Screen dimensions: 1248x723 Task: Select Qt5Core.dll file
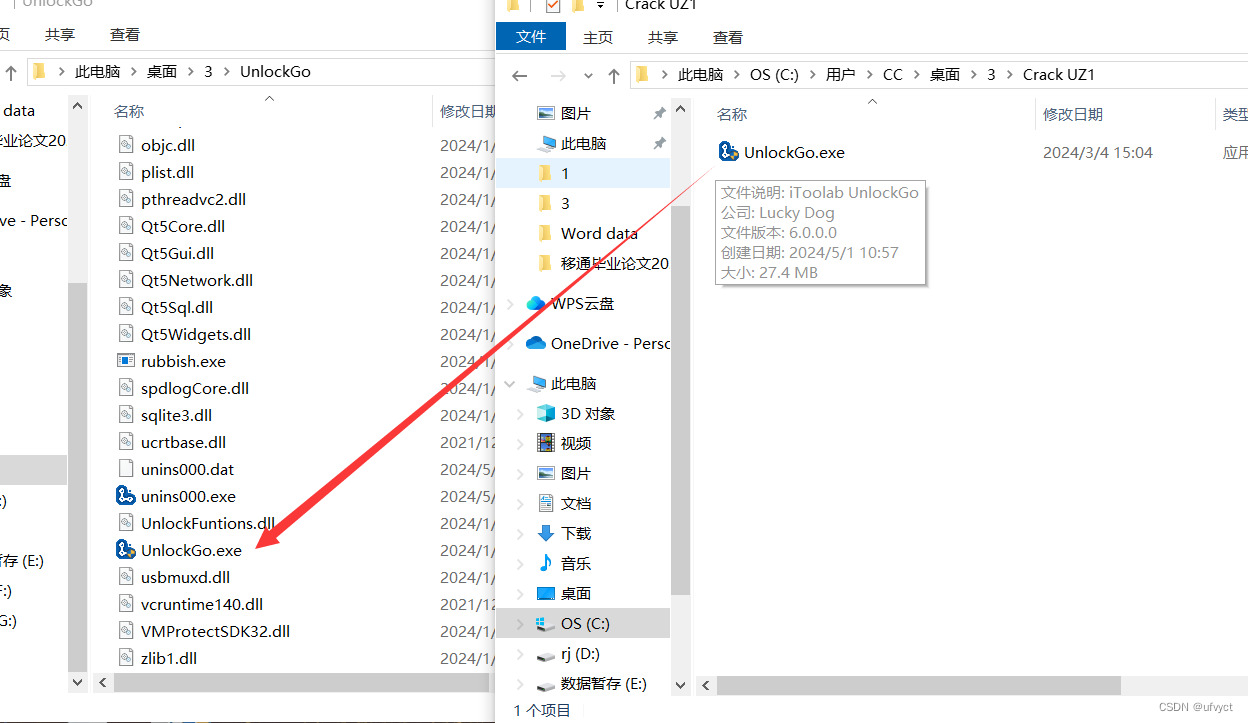coord(183,226)
